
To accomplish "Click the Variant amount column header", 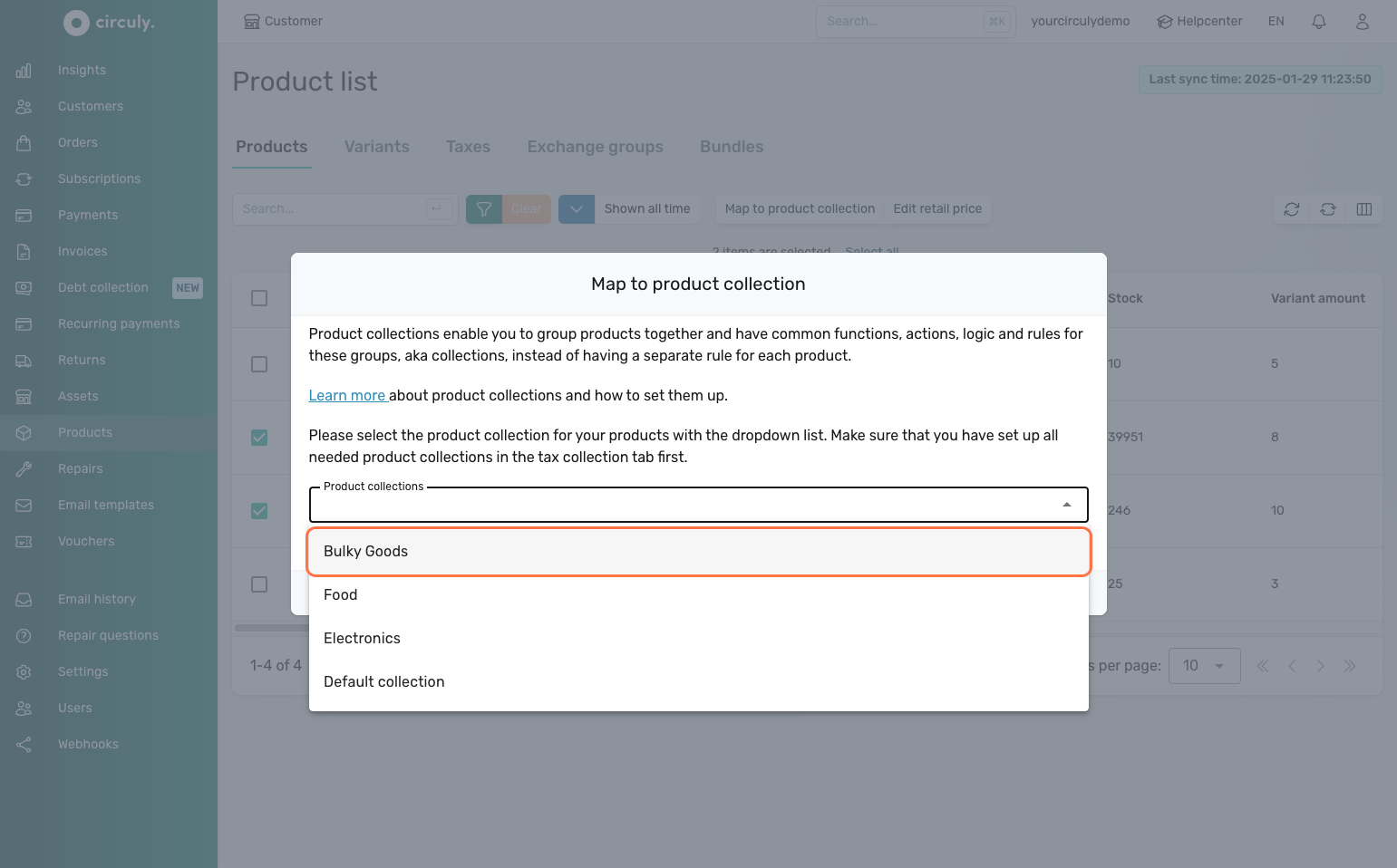I will coord(1317,298).
